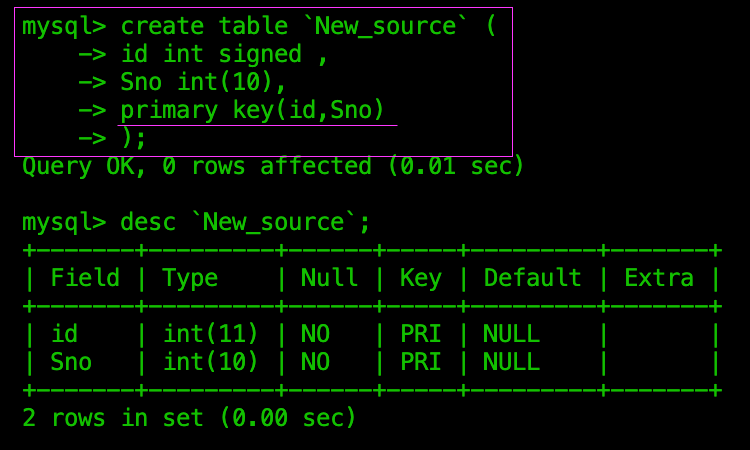Viewport: 750px width, 450px height.
Task: Click the 'Extra' column header
Action: coord(659,278)
